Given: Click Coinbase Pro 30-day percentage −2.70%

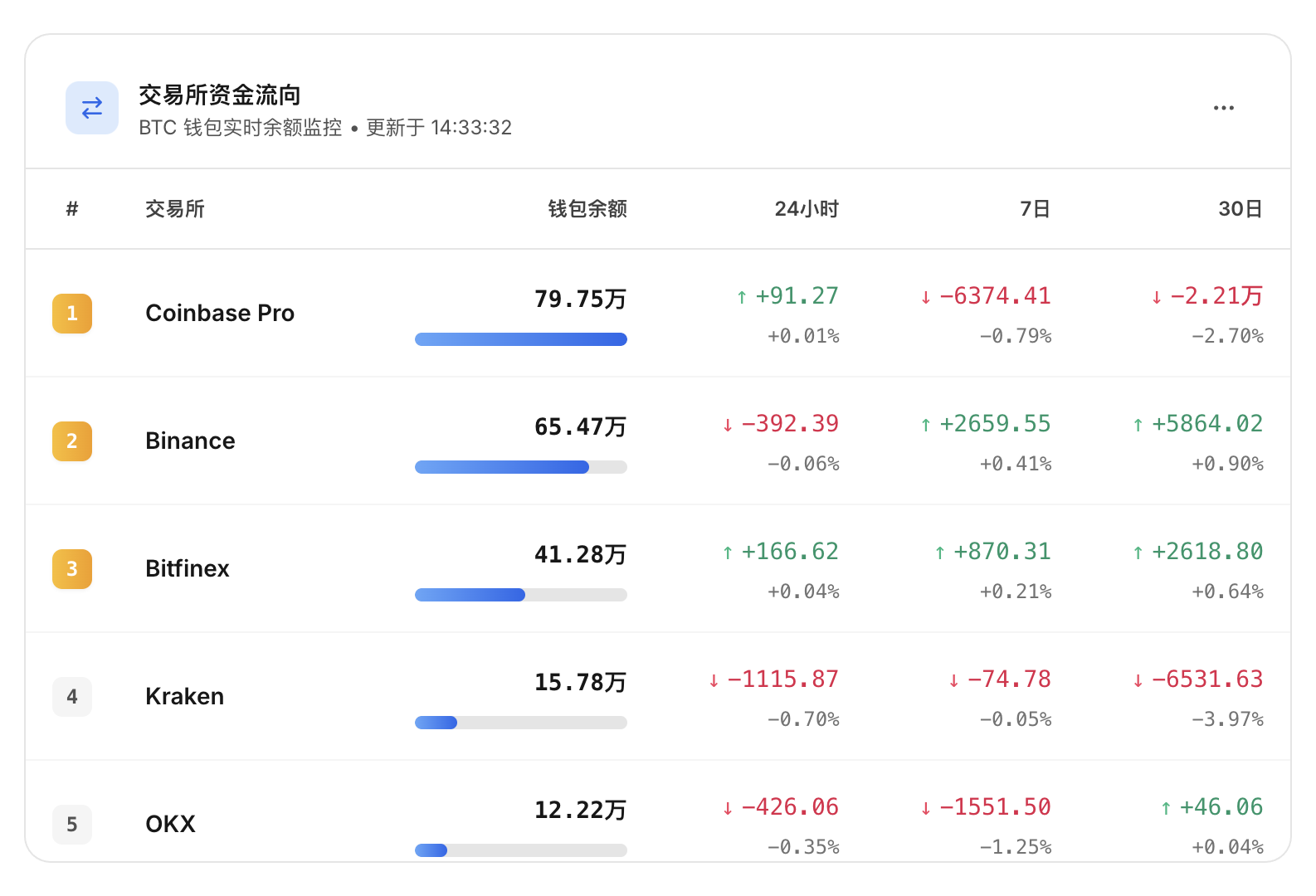Looking at the screenshot, I should [1228, 336].
